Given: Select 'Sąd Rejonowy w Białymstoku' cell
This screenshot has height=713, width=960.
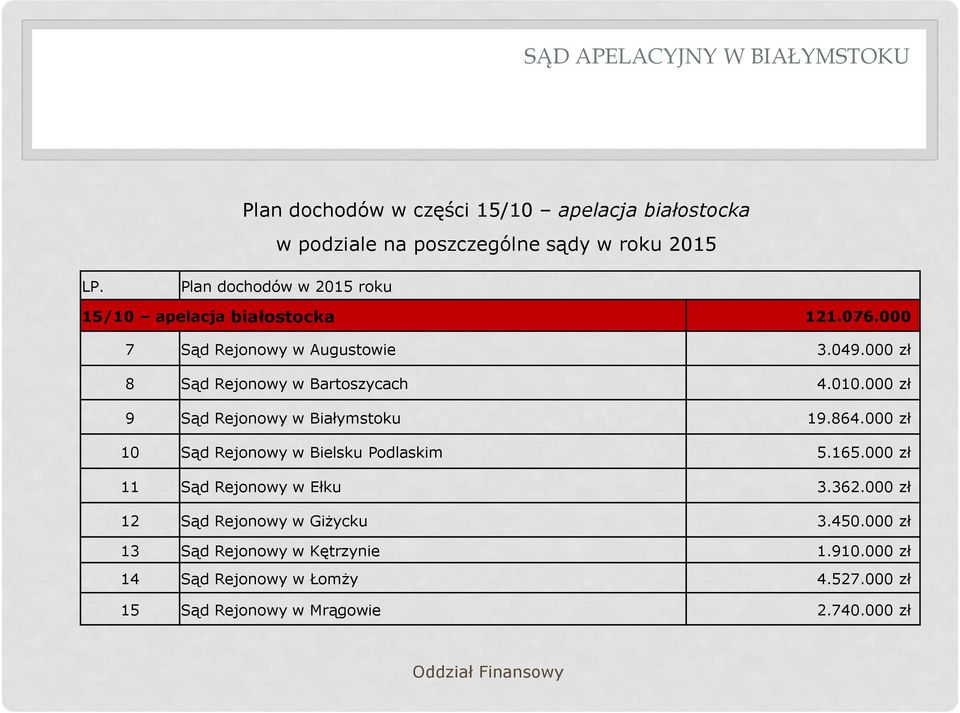Looking at the screenshot, I should tap(433, 418).
